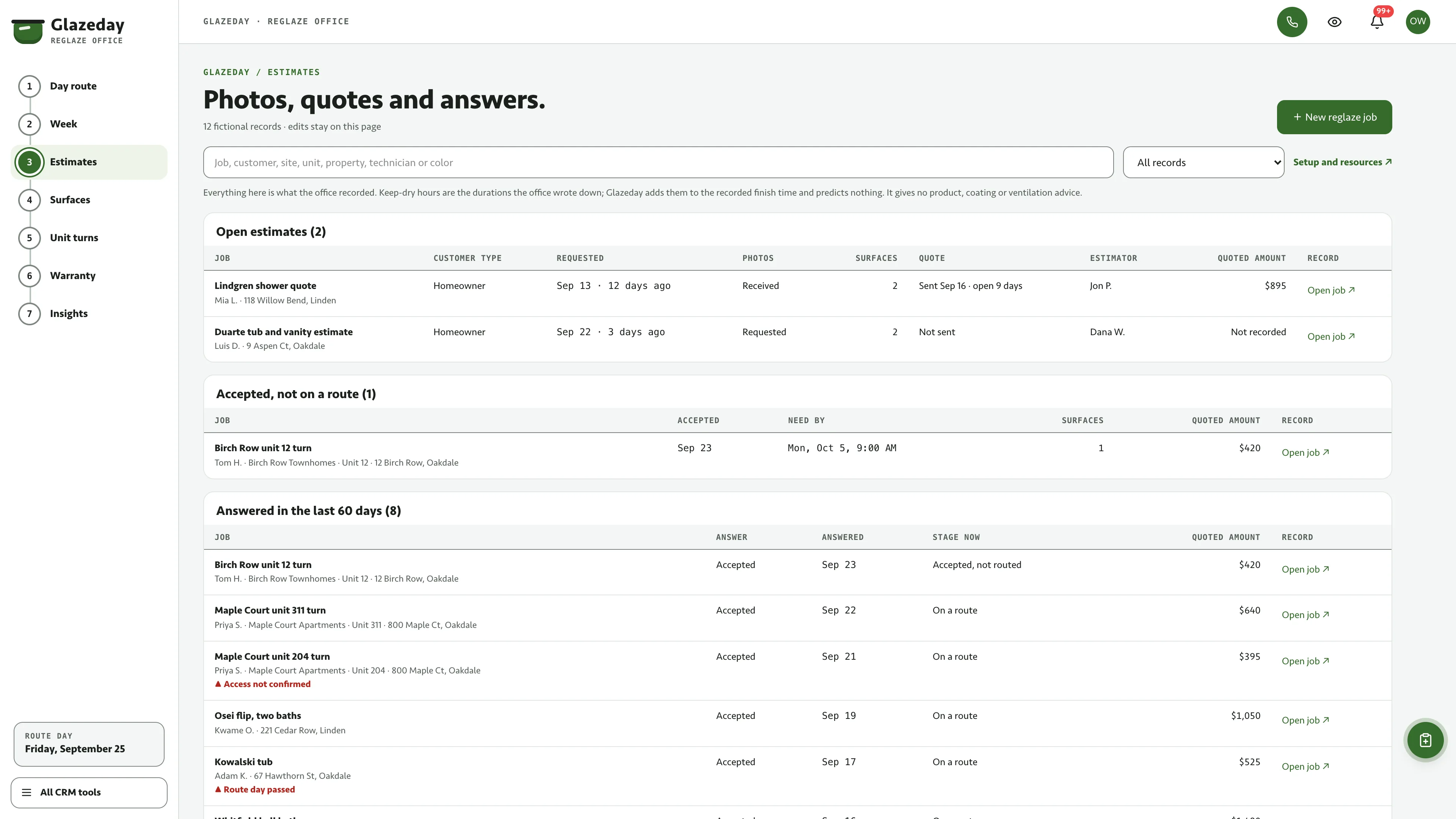Open job for Osei flip, two baths
The height and width of the screenshot is (819, 1456).
[1305, 720]
